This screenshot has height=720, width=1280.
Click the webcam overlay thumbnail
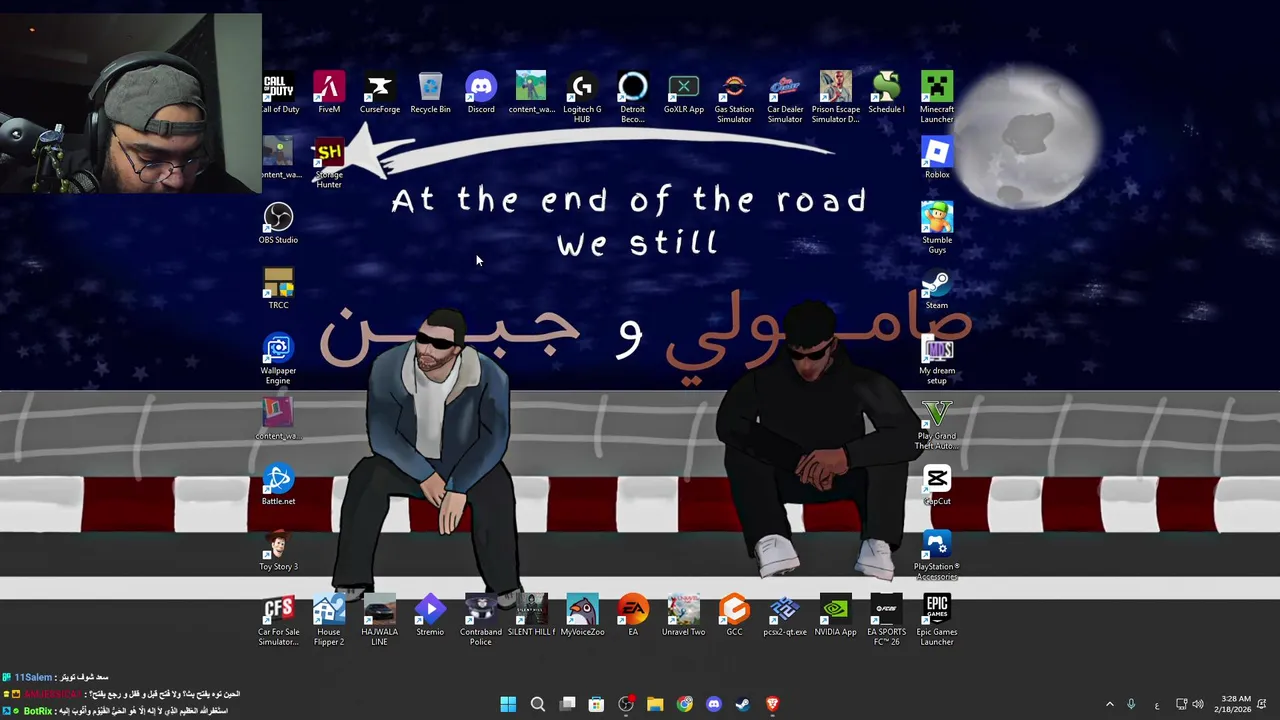pos(131,103)
